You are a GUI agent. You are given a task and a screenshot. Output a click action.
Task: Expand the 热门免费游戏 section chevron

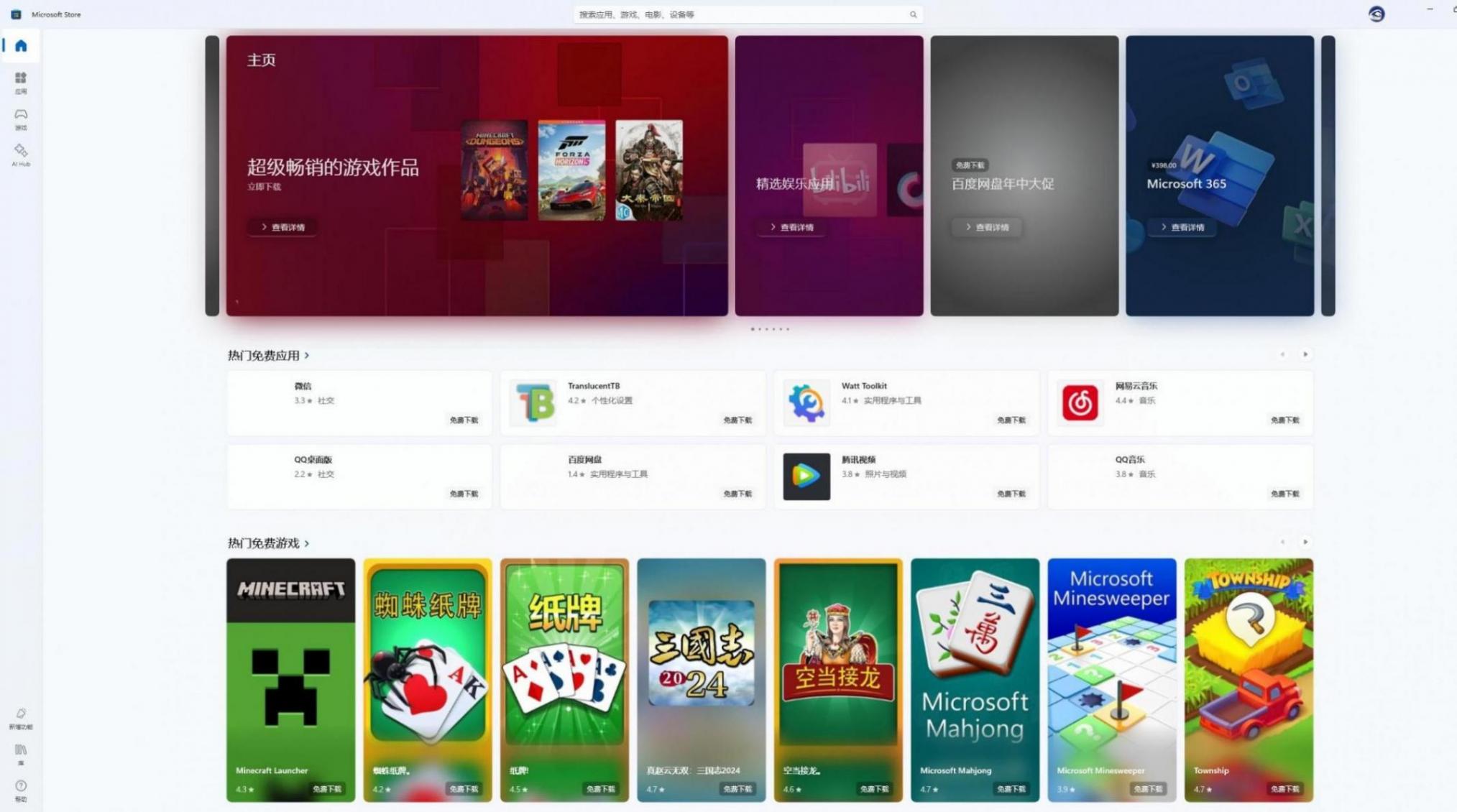[307, 543]
